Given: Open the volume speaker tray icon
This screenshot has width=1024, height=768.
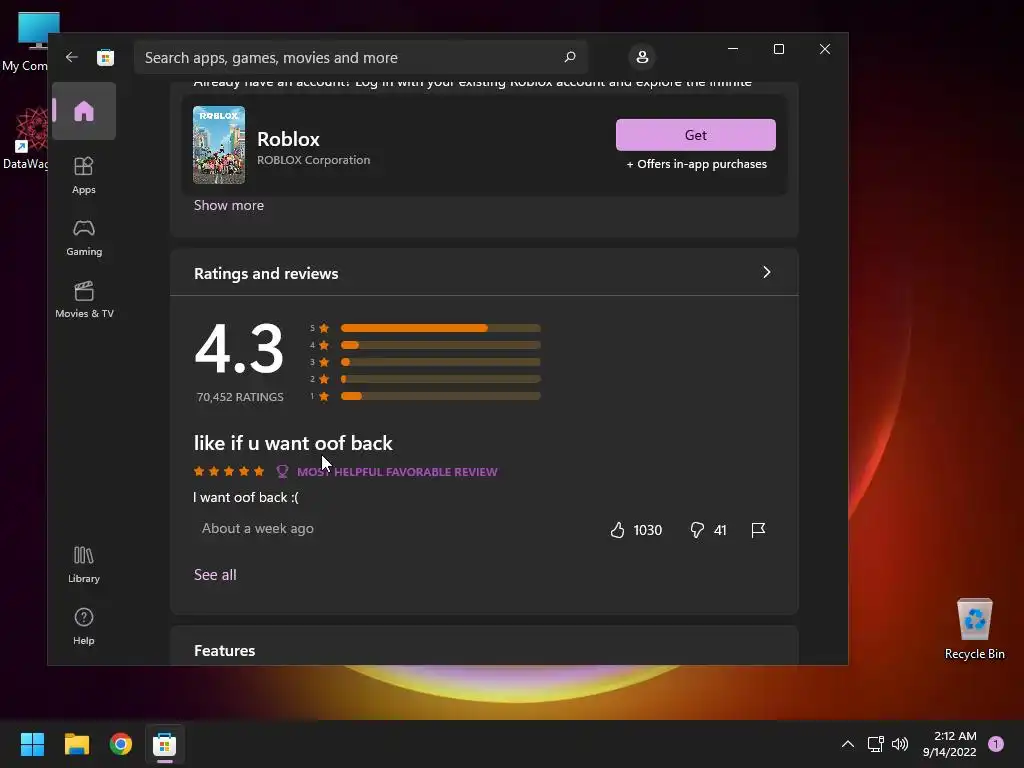Looking at the screenshot, I should tap(900, 744).
